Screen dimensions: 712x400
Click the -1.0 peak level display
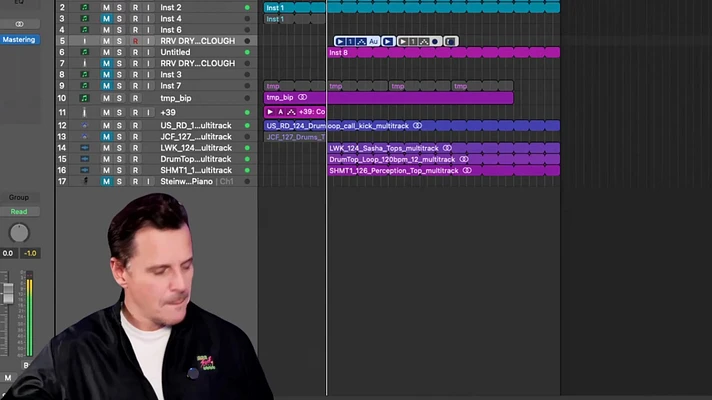[30, 253]
